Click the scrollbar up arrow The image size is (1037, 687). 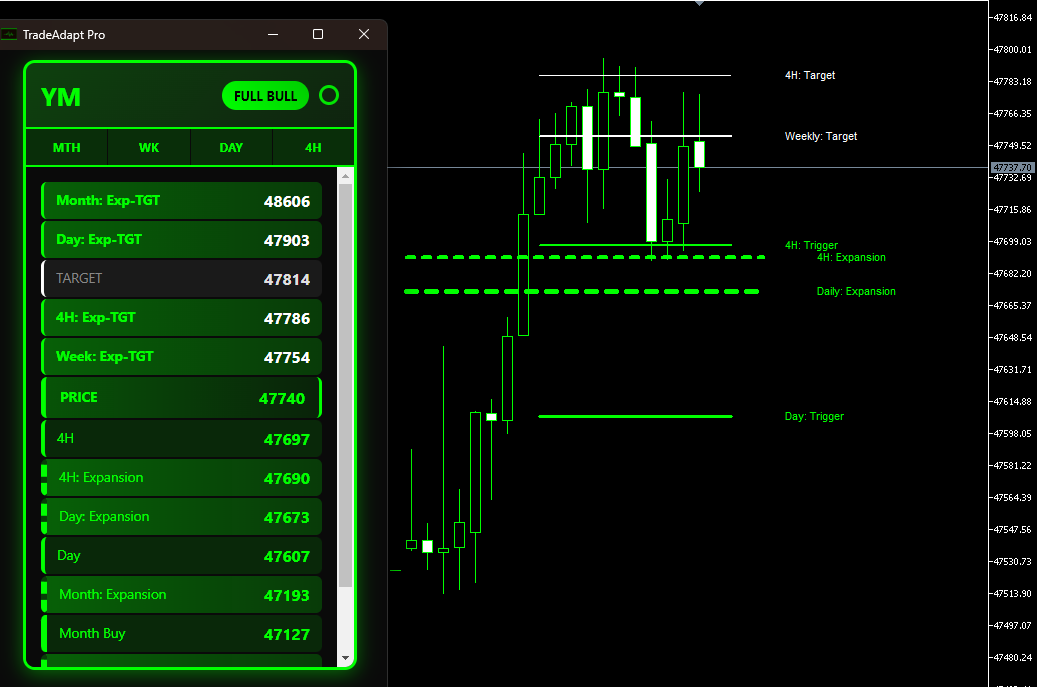(x=346, y=176)
